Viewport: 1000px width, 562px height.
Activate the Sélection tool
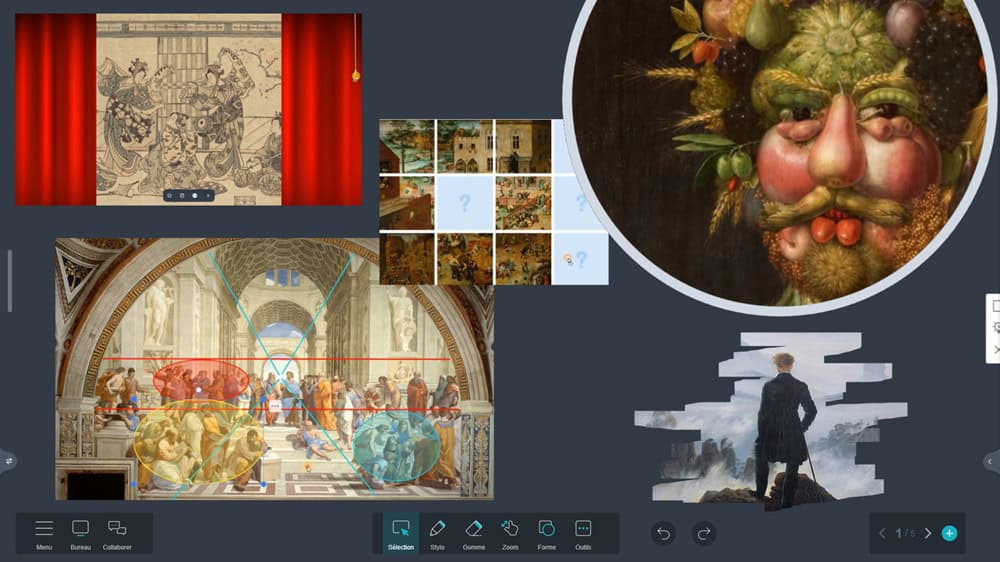tap(401, 533)
